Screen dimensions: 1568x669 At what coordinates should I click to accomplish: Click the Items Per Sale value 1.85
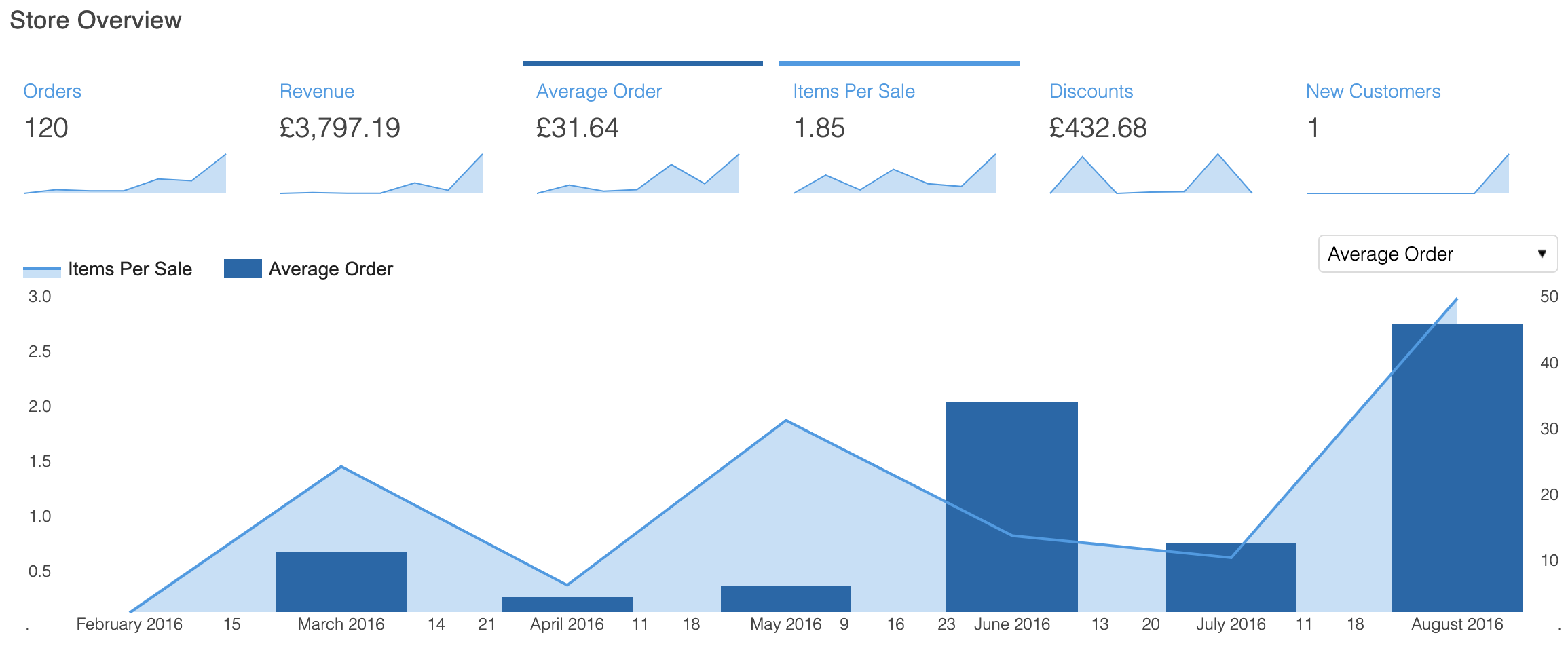point(819,128)
